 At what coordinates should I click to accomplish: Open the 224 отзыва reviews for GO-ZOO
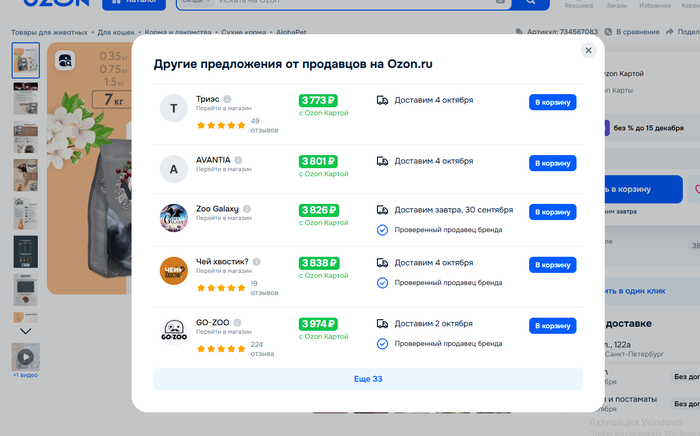click(x=263, y=348)
